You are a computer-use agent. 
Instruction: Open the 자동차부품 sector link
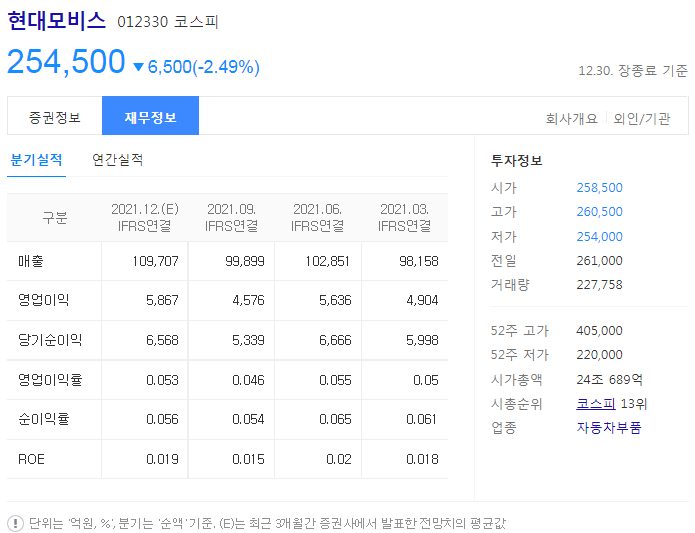[x=609, y=428]
